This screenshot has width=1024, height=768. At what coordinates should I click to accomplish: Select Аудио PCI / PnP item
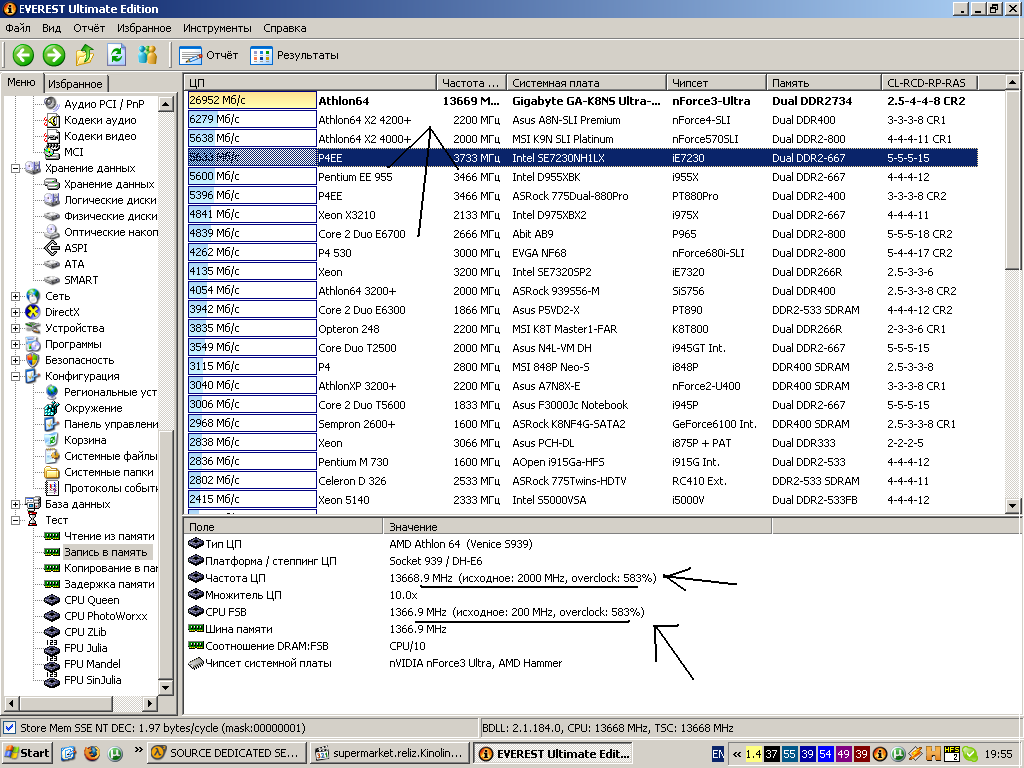(x=104, y=104)
